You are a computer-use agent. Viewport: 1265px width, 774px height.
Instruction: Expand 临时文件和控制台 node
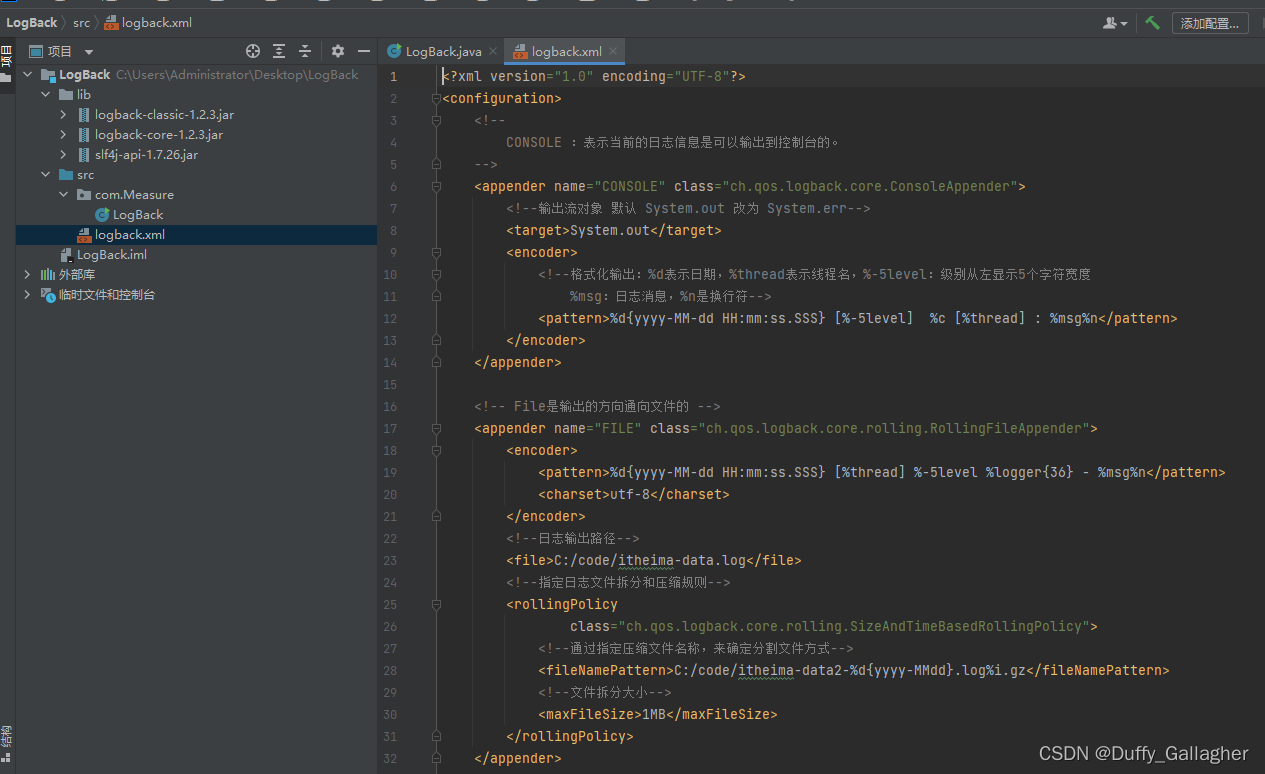tap(27, 294)
